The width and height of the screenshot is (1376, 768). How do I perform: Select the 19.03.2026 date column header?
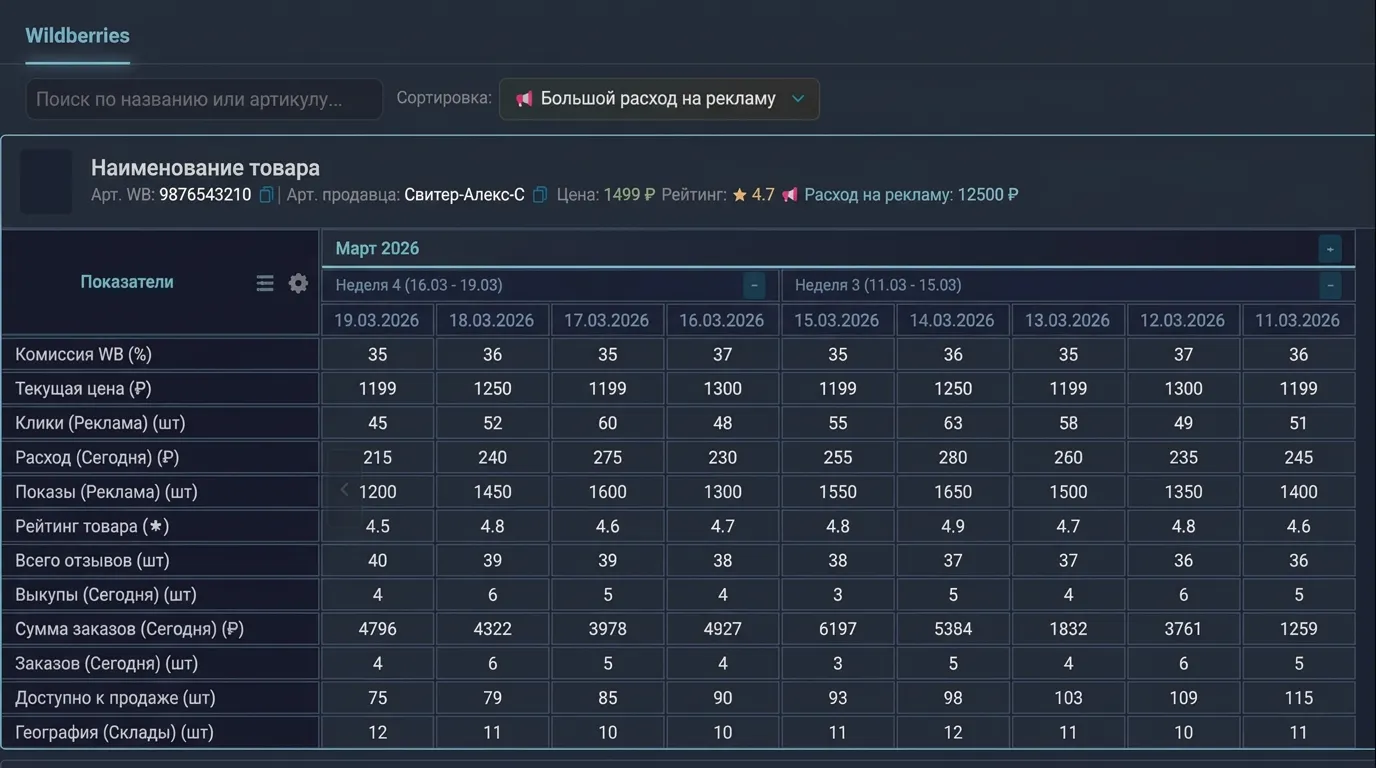(377, 320)
